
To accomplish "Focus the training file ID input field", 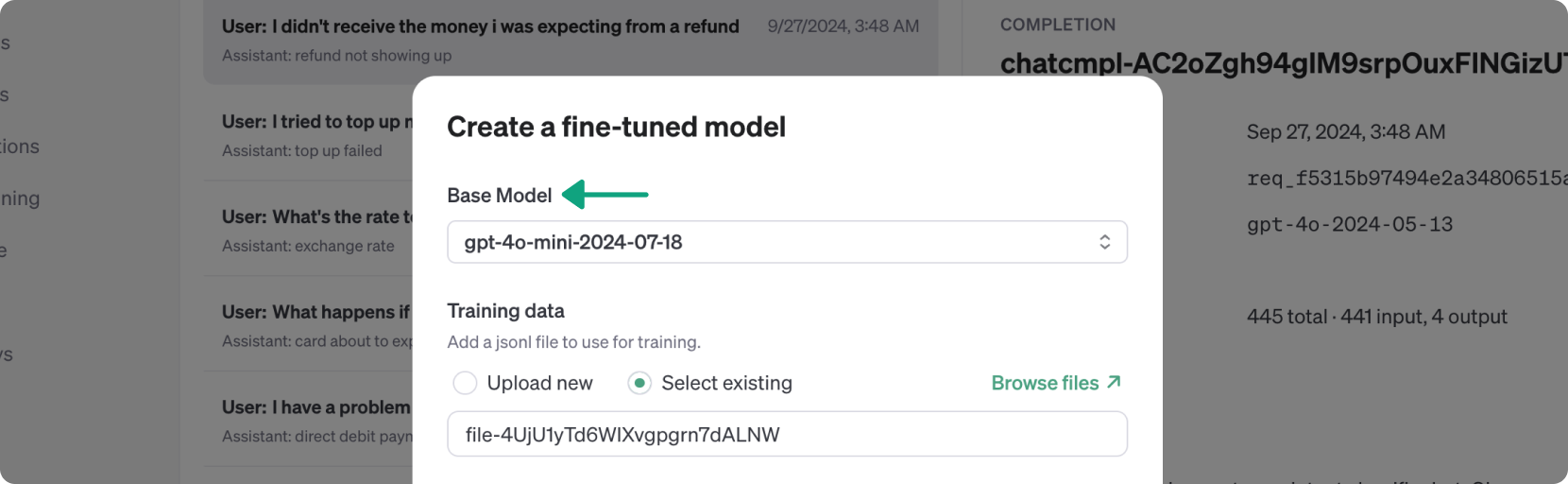I will pyautogui.click(x=786, y=435).
